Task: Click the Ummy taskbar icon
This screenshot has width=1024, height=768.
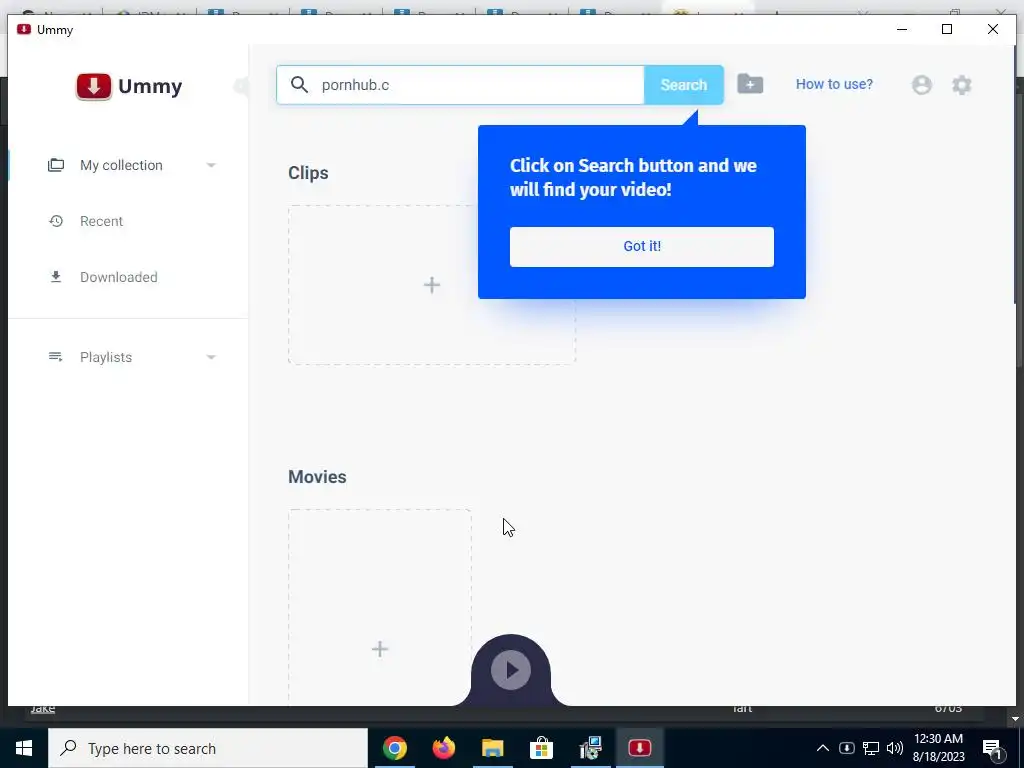Action: tap(639, 748)
